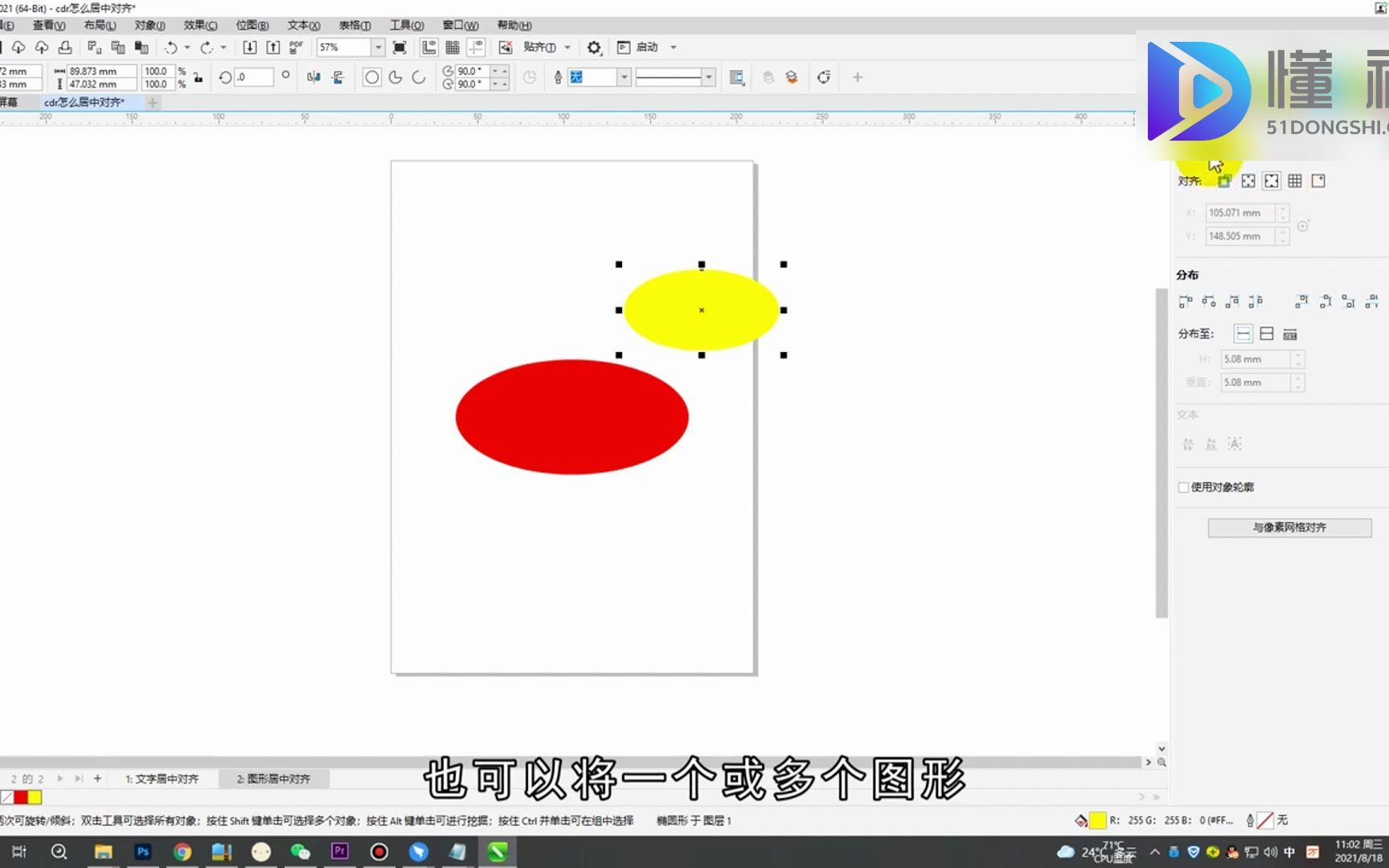Viewport: 1389px width, 868px height.
Task: Click the Redo arrow icon
Action: 207,47
